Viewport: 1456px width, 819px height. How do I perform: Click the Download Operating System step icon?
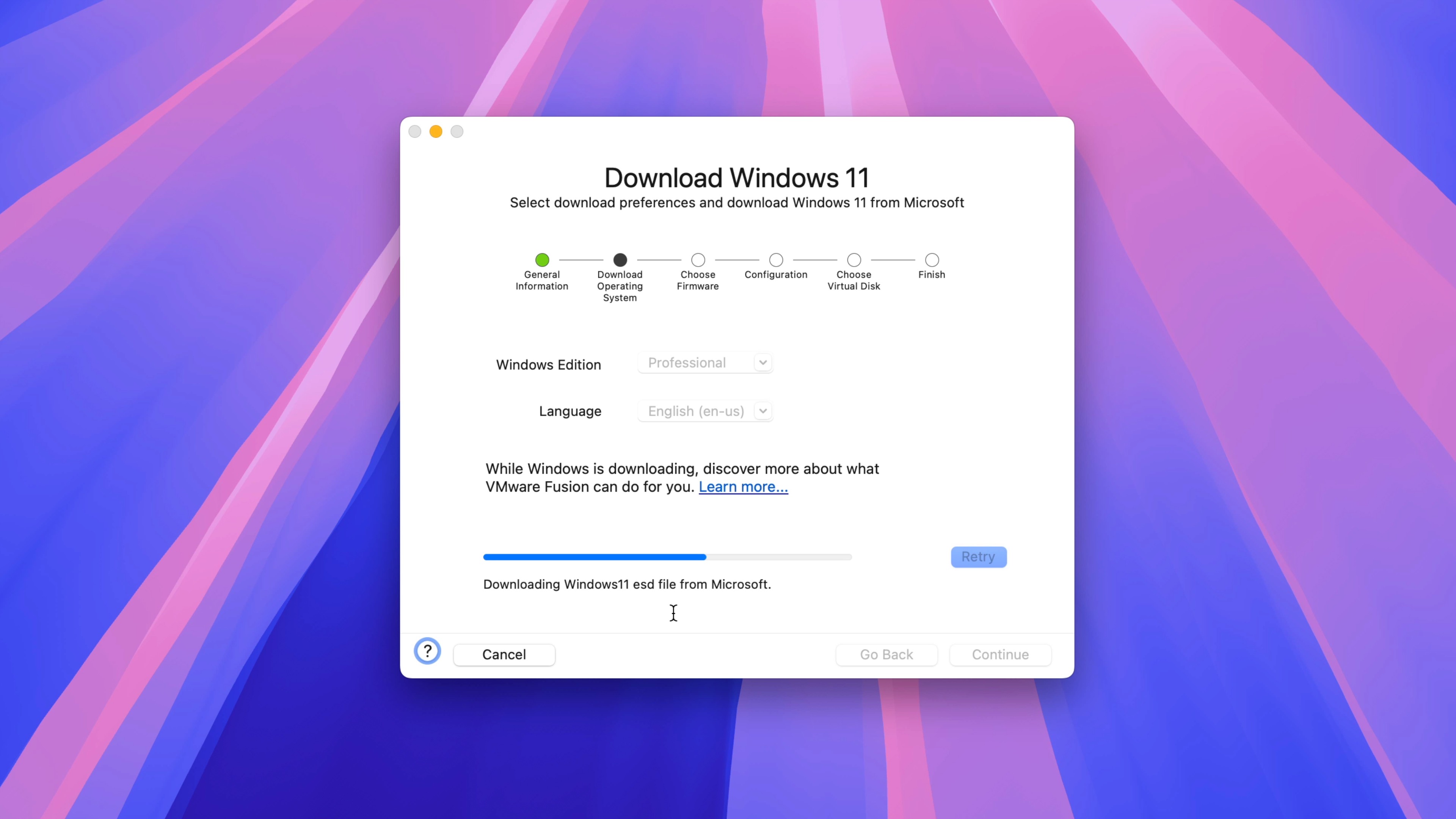(x=619, y=260)
